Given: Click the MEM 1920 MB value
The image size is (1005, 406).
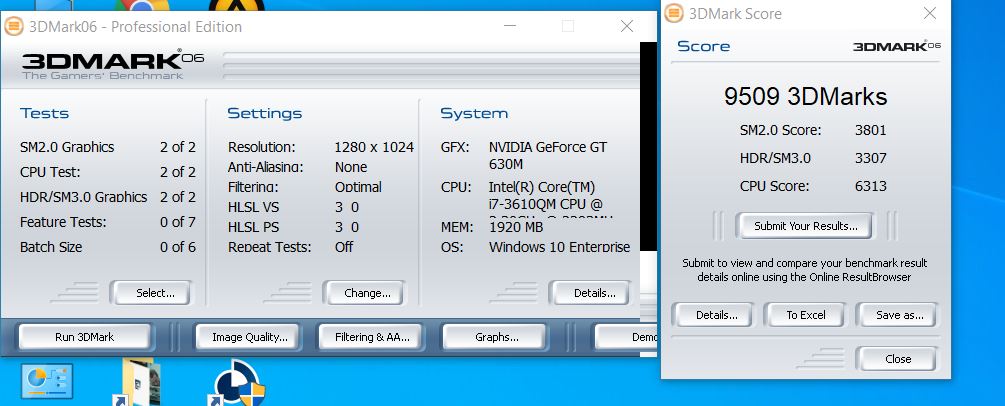Looking at the screenshot, I should pos(516,227).
